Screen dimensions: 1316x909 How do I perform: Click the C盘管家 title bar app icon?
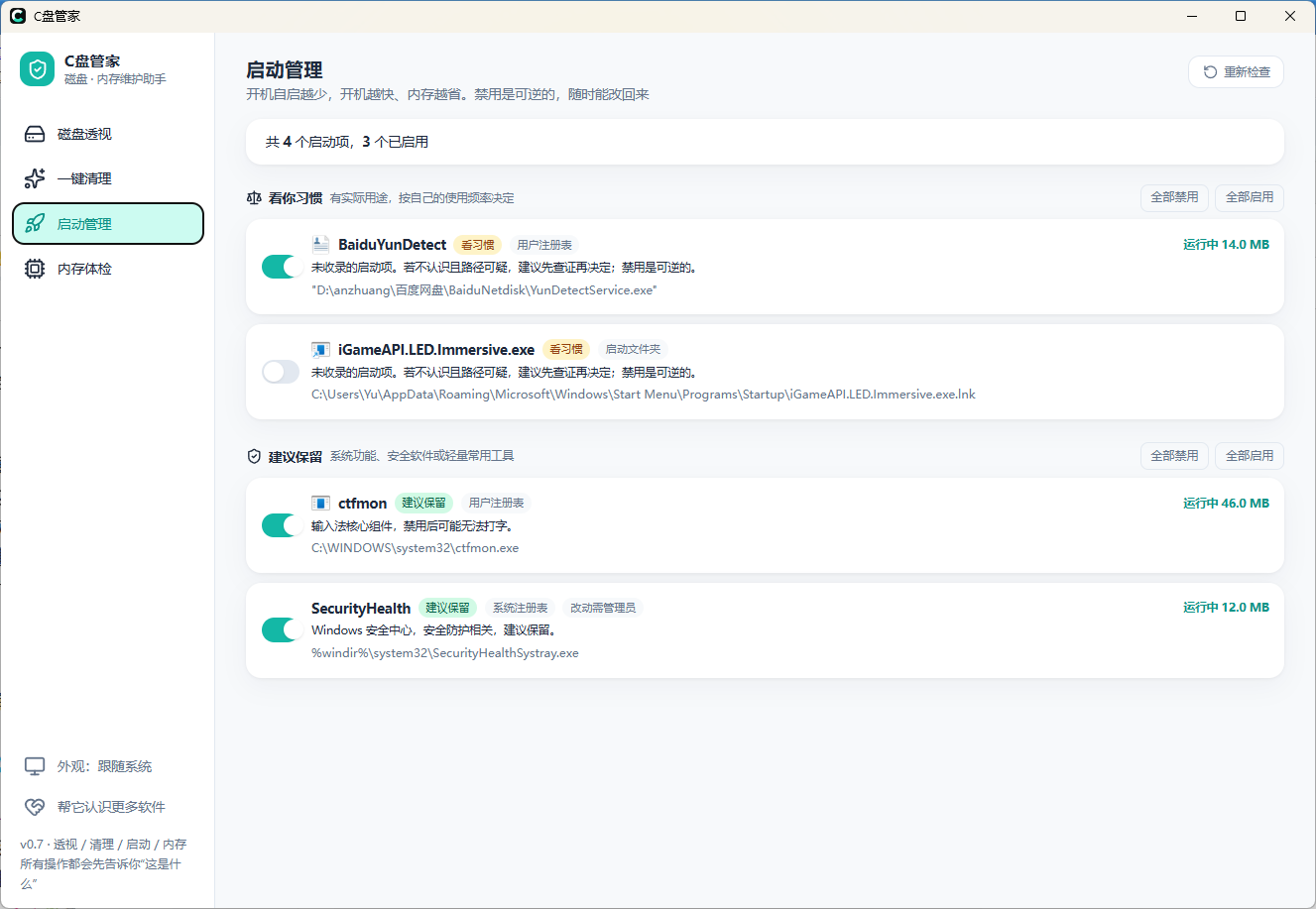coord(17,16)
